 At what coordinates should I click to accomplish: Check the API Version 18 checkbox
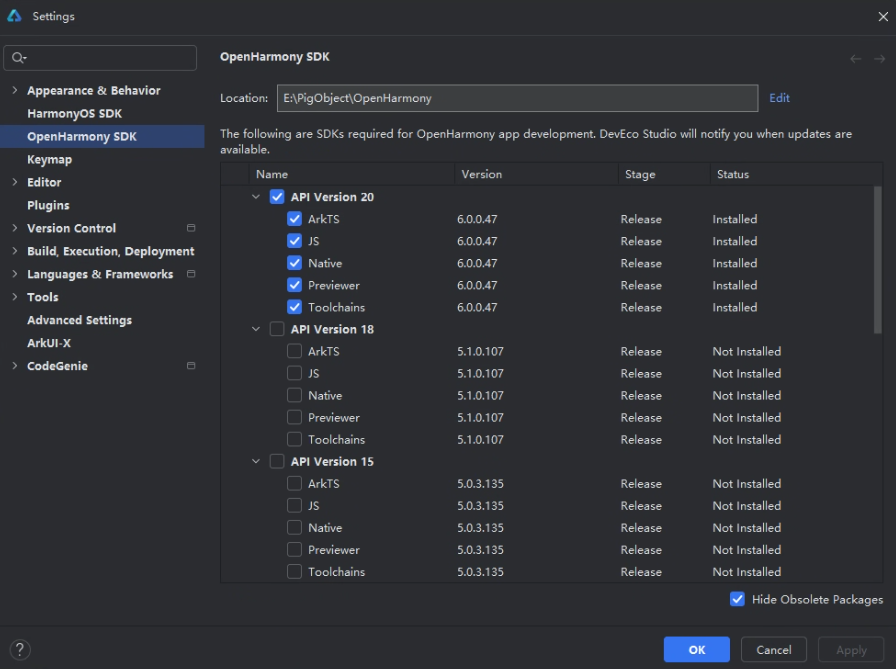(x=277, y=329)
